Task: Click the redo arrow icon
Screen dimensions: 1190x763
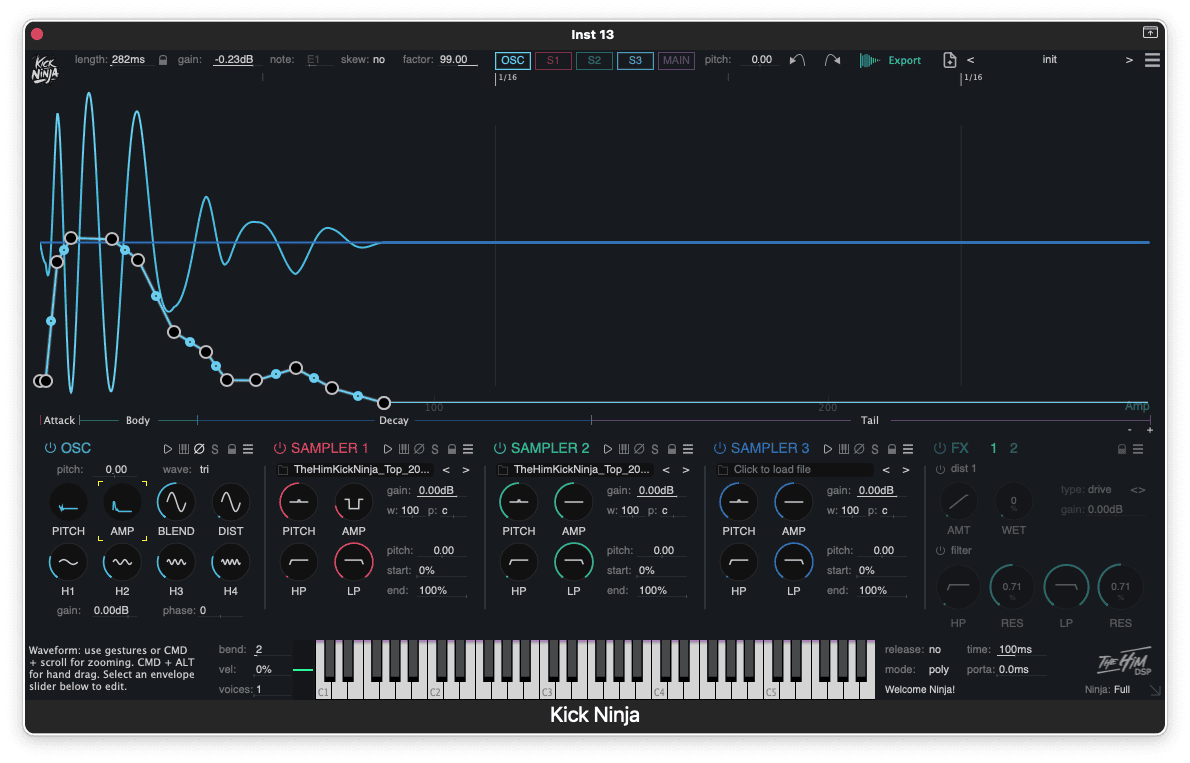Action: click(833, 60)
